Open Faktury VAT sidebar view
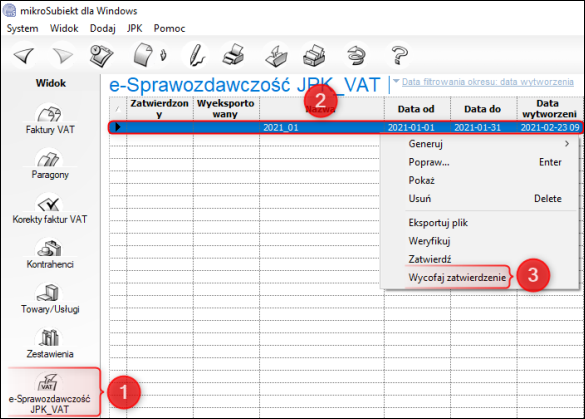 (50, 119)
